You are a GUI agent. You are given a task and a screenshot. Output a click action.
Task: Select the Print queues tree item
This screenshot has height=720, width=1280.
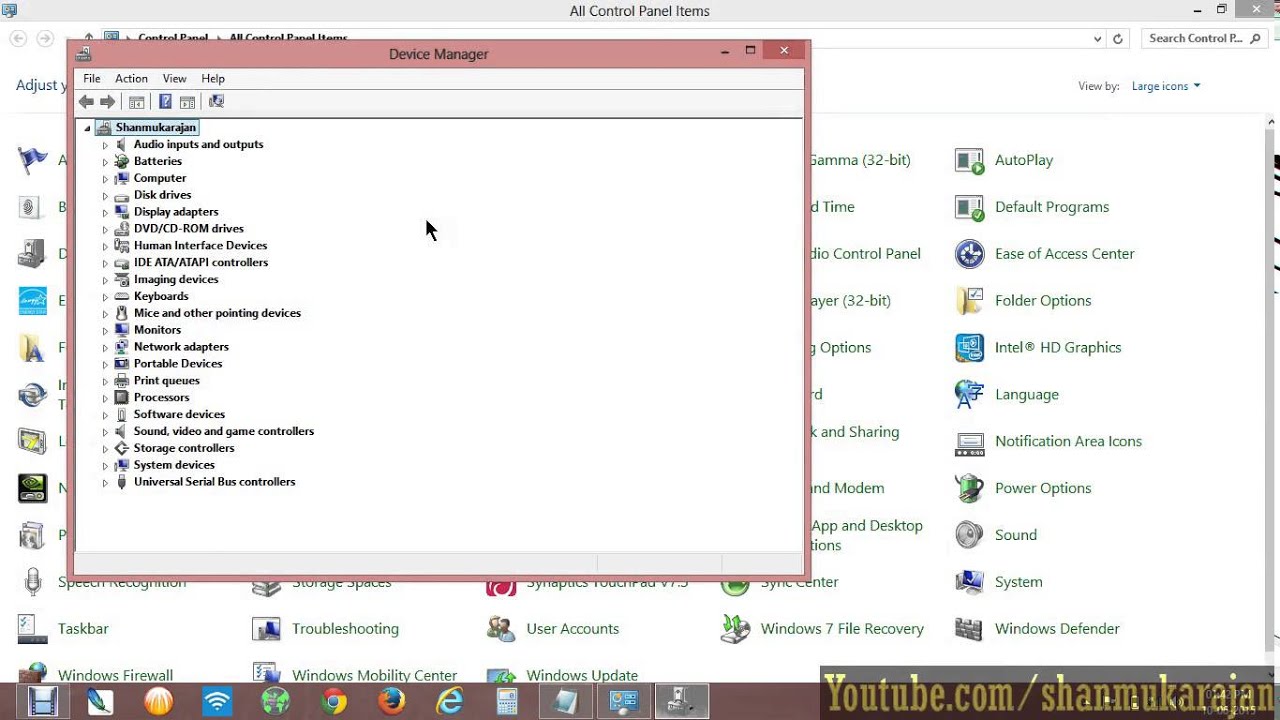pyautogui.click(x=167, y=381)
